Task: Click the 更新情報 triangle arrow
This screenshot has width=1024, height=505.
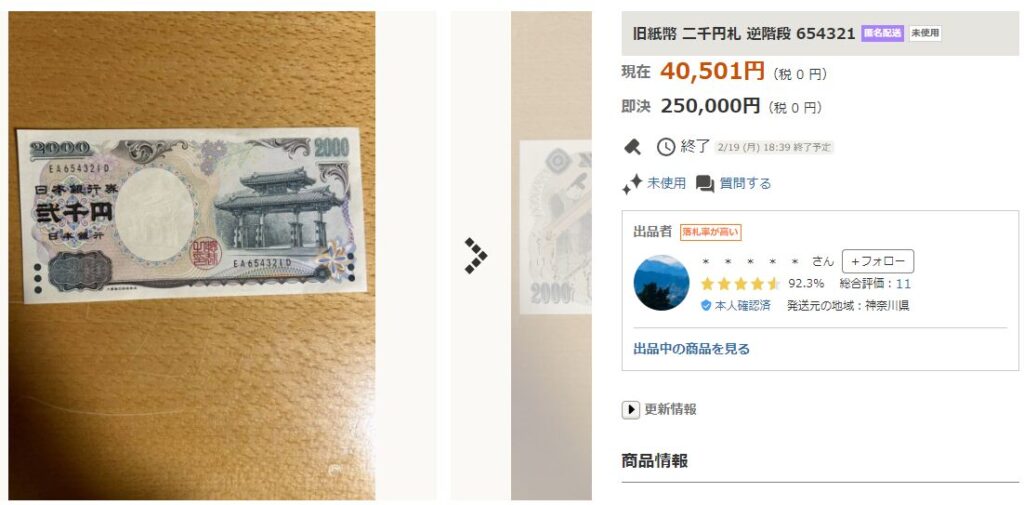Action: (x=630, y=410)
